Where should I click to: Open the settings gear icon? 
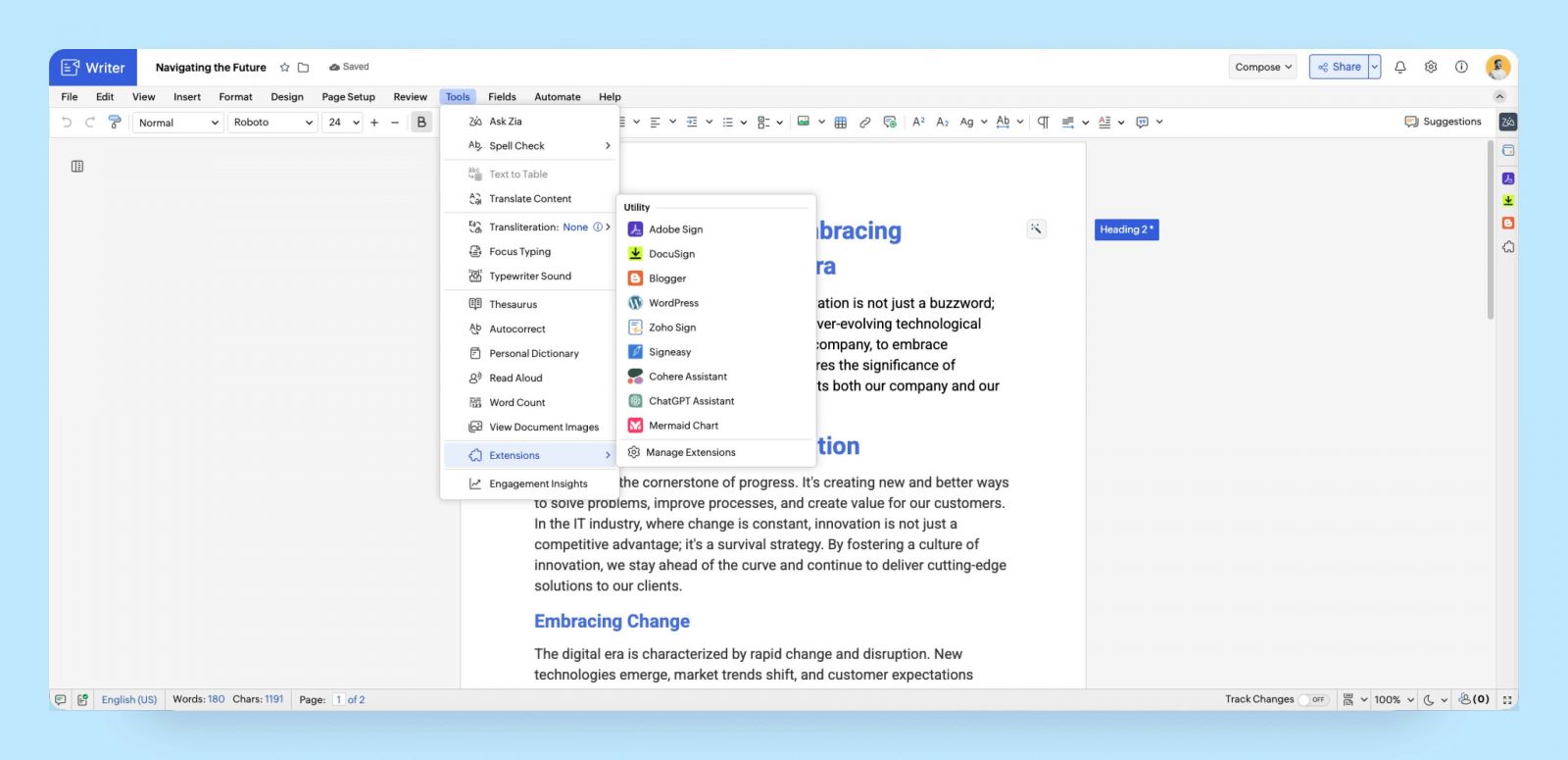point(1431,67)
